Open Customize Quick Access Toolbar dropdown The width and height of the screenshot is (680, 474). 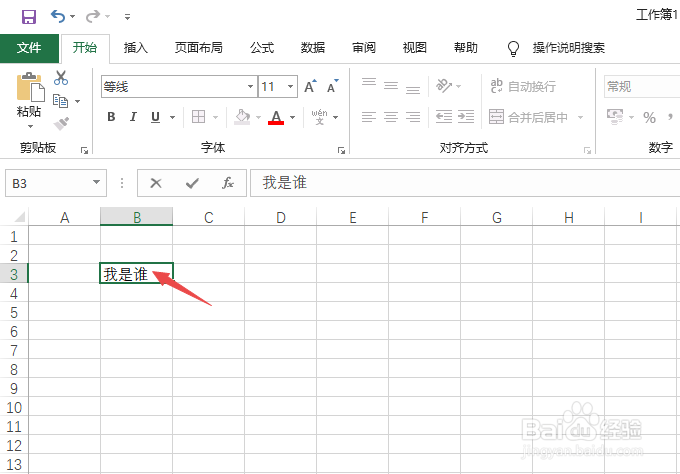(128, 17)
